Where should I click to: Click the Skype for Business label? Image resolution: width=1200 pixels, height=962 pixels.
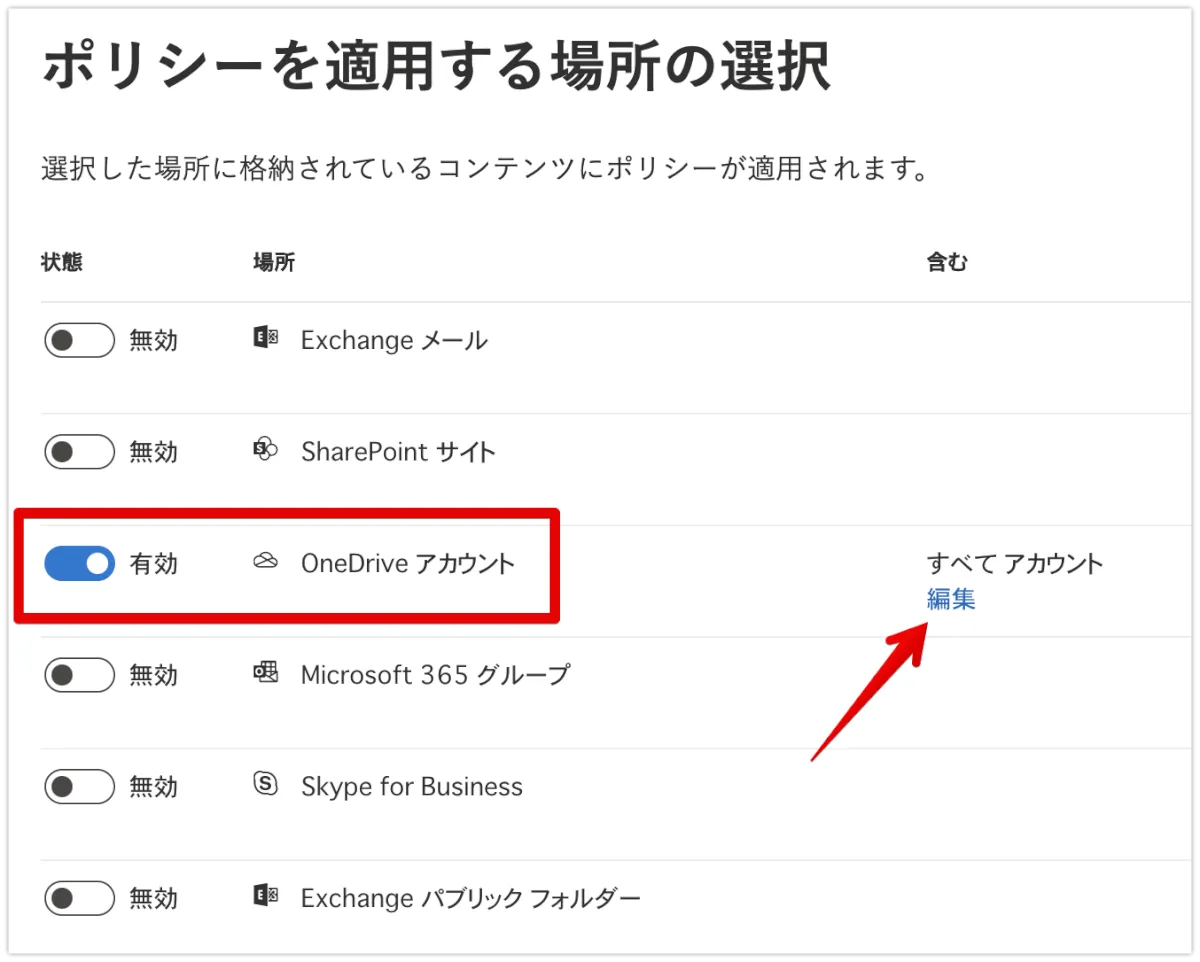click(x=412, y=787)
